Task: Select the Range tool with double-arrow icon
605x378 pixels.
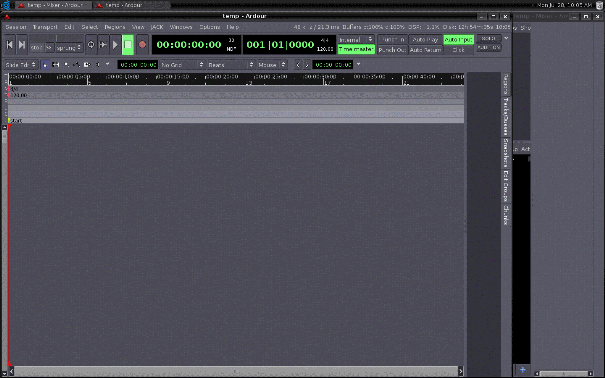Action: (56, 65)
